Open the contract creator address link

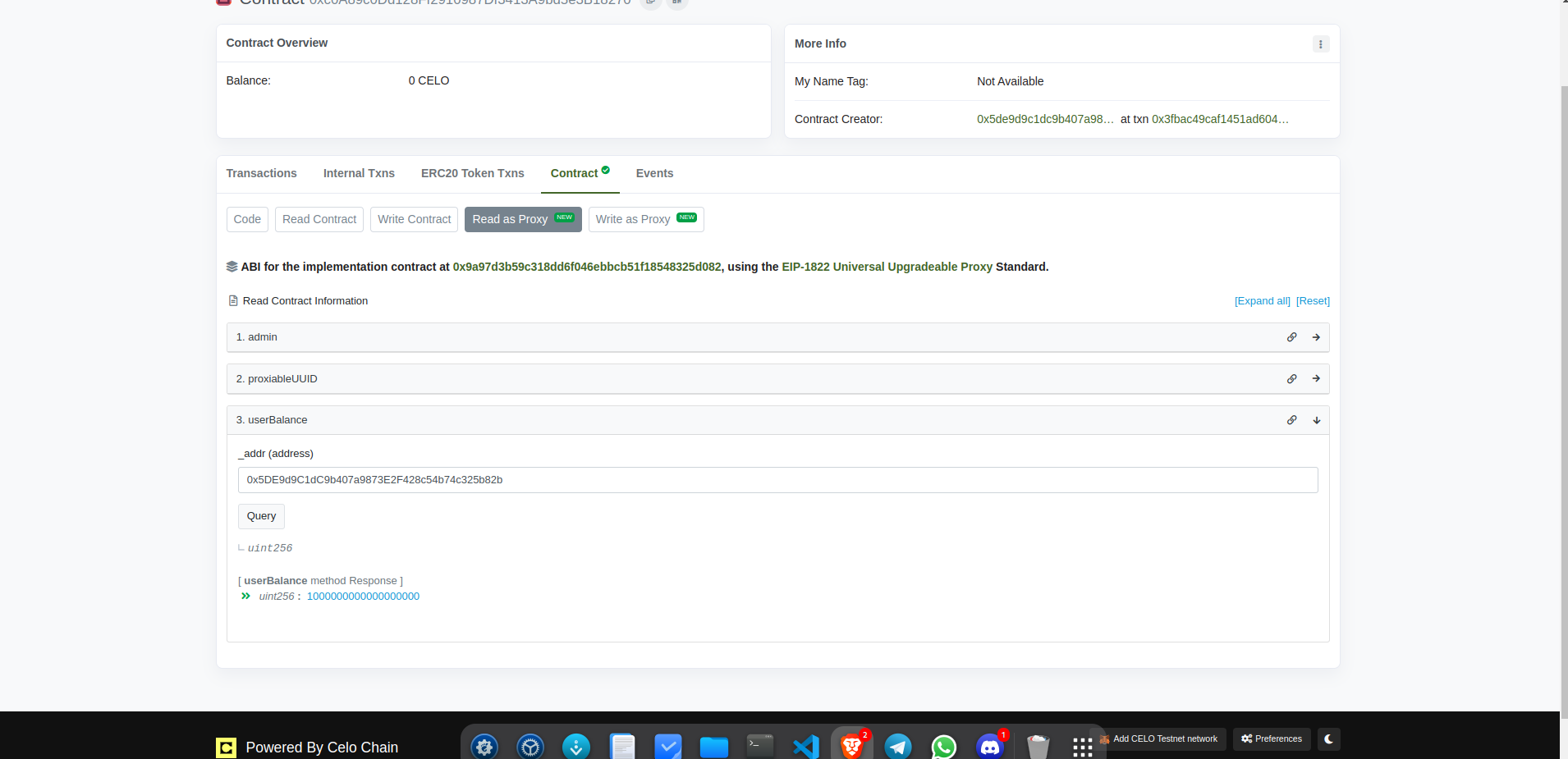click(1045, 119)
